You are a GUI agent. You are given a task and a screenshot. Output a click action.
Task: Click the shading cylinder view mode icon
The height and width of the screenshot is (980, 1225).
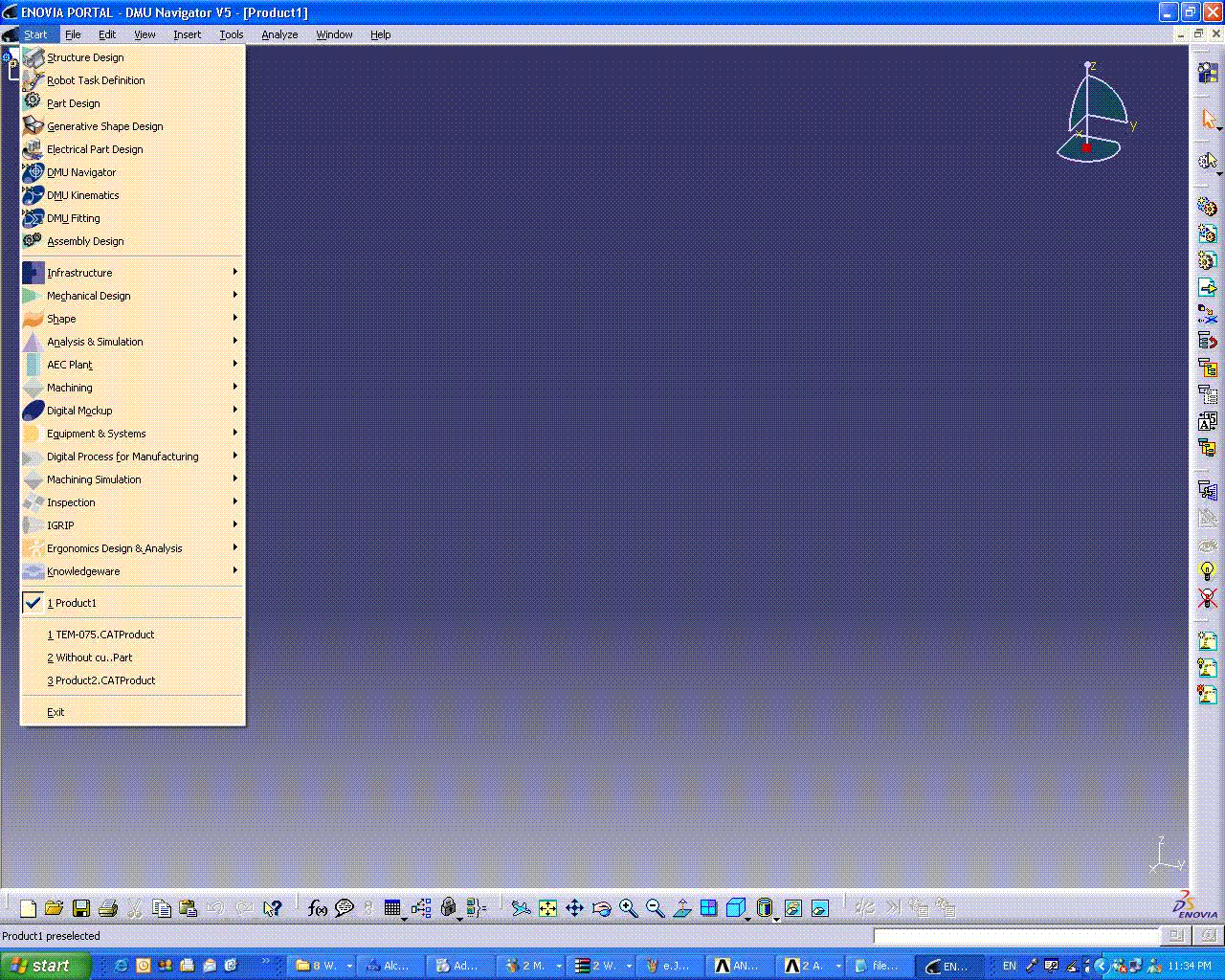pos(764,908)
